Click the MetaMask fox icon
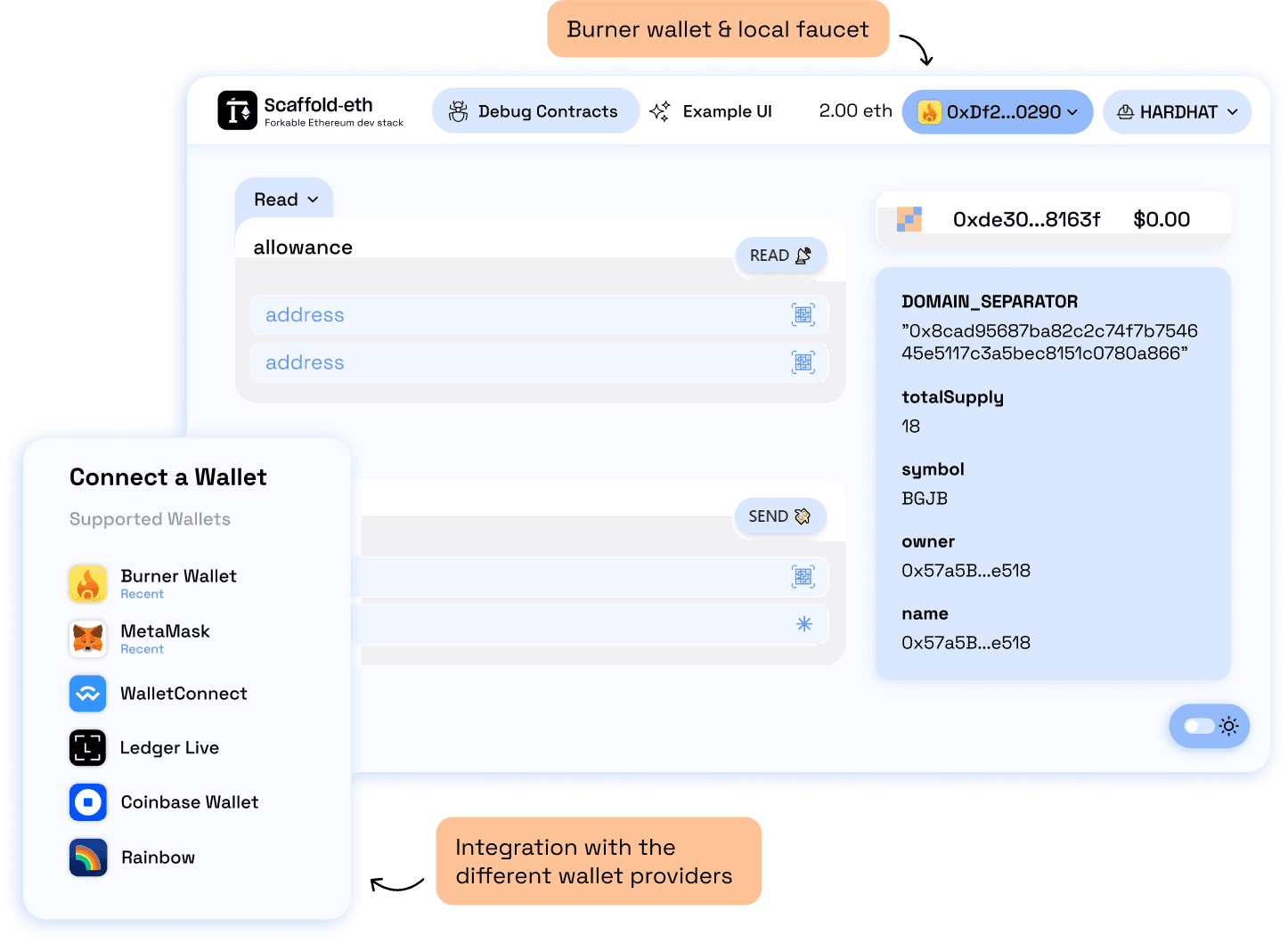This screenshot has height=943, width=1288. pyautogui.click(x=88, y=639)
